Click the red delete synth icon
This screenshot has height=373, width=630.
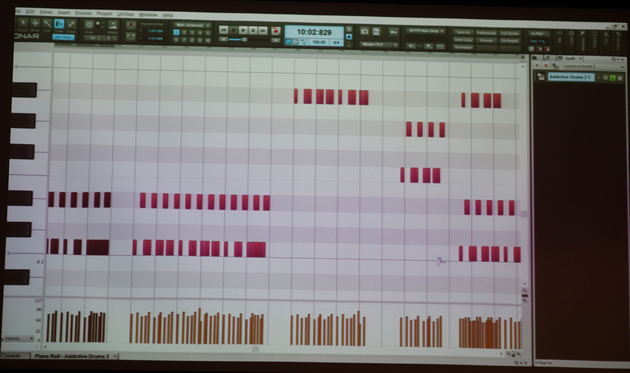coord(546,66)
